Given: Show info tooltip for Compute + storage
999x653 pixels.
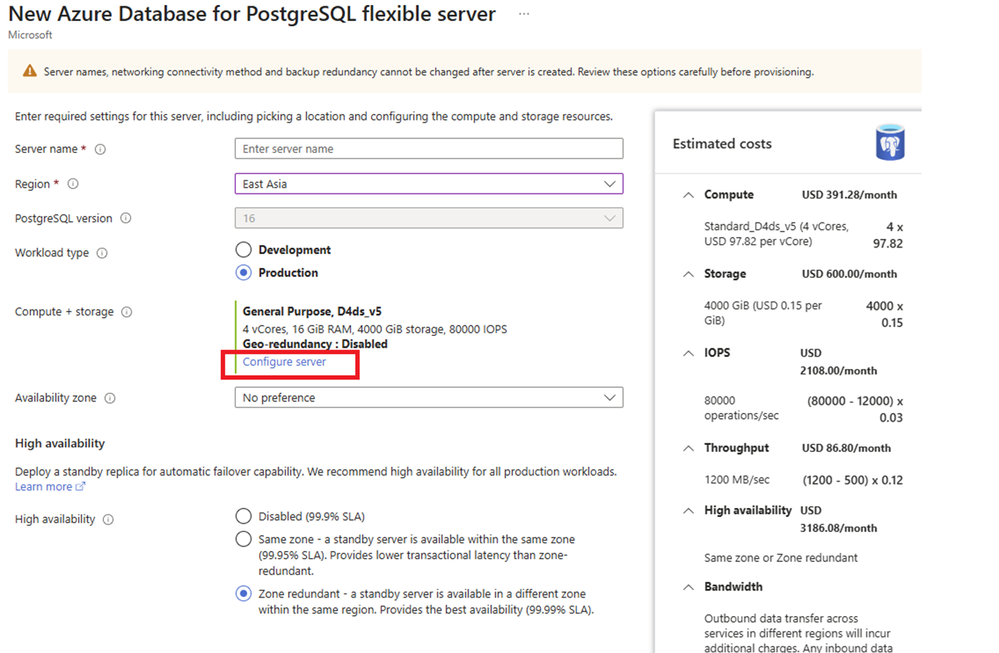Looking at the screenshot, I should tap(127, 312).
